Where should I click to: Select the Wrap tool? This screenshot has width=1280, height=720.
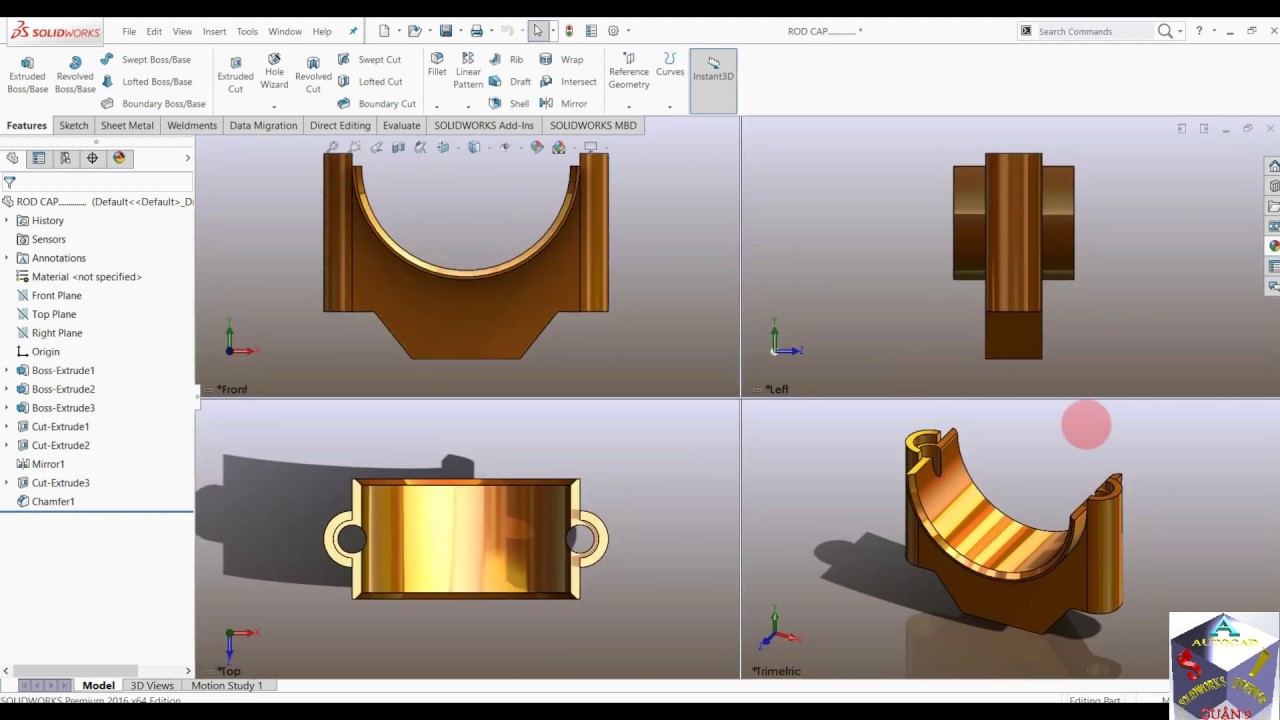561,60
